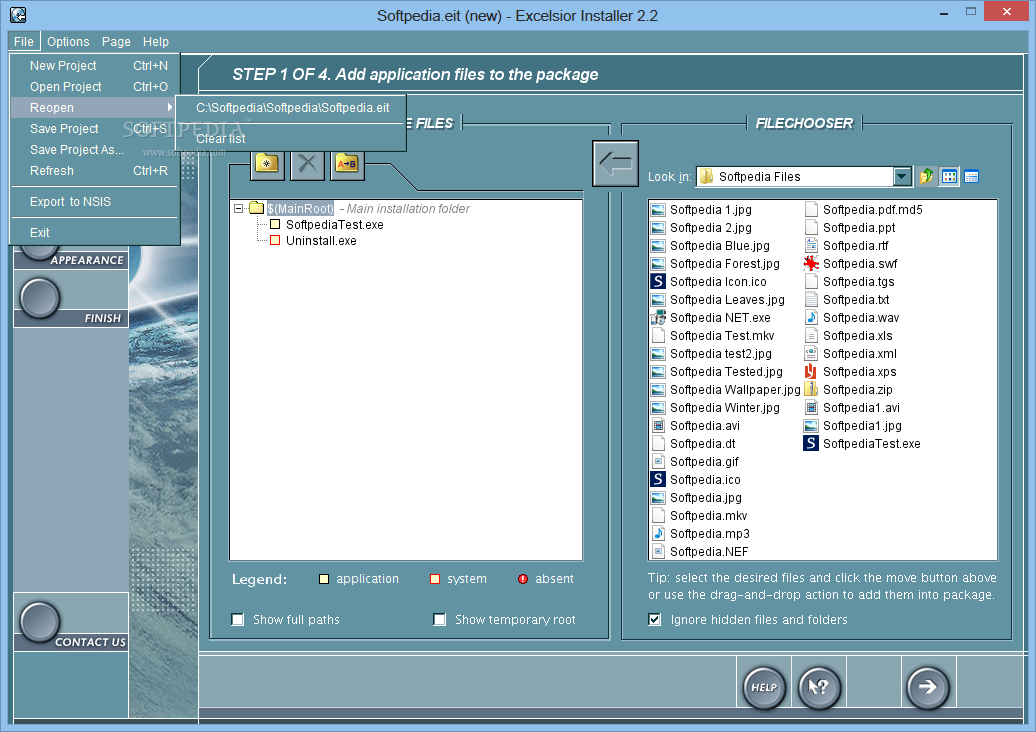This screenshot has width=1036, height=732.
Task: Select Softpedia Winter.jpg file
Action: (x=716, y=408)
